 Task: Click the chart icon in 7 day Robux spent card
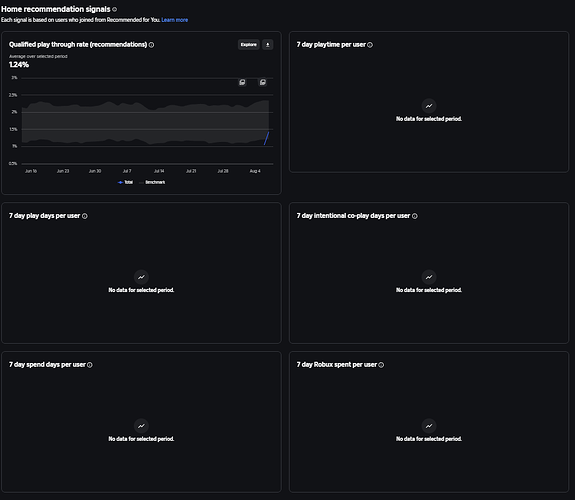[x=429, y=426]
